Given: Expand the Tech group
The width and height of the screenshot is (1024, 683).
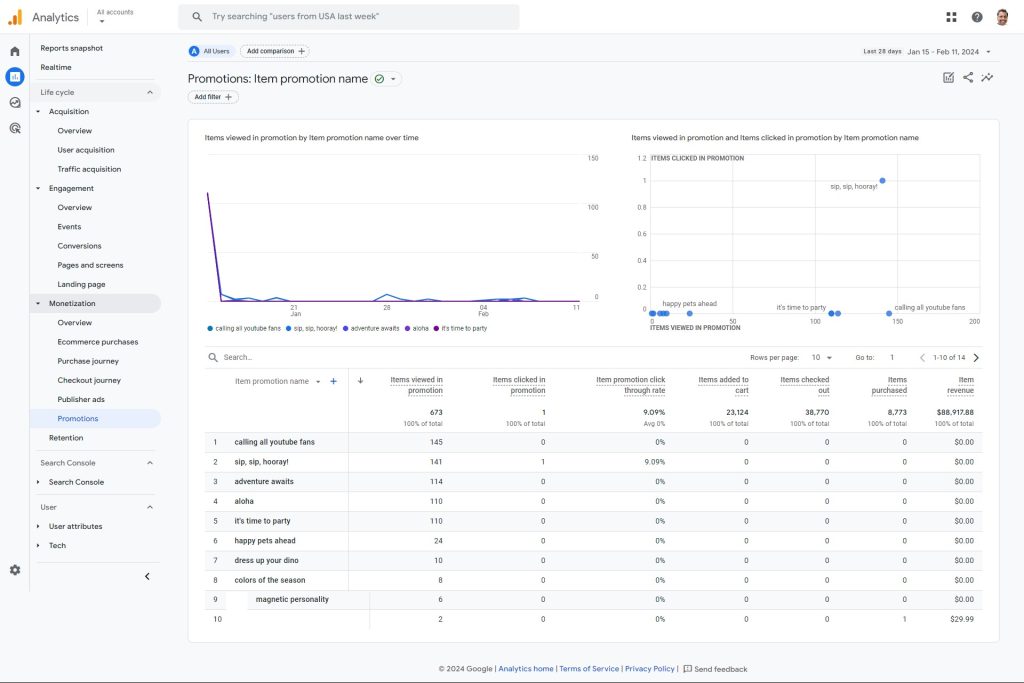Looking at the screenshot, I should [x=38, y=545].
